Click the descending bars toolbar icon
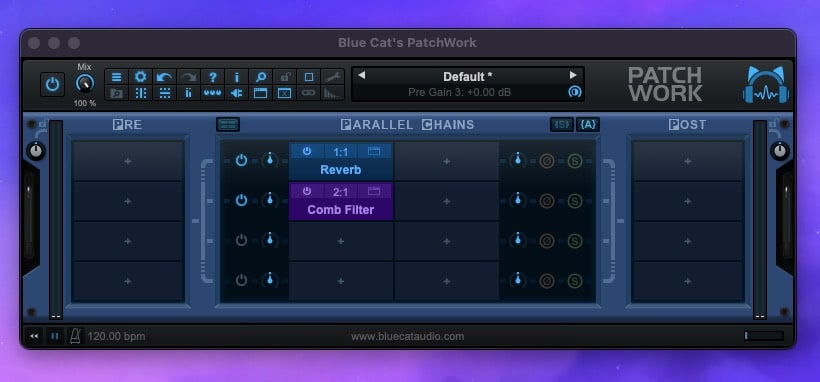The image size is (820, 382). pyautogui.click(x=333, y=93)
